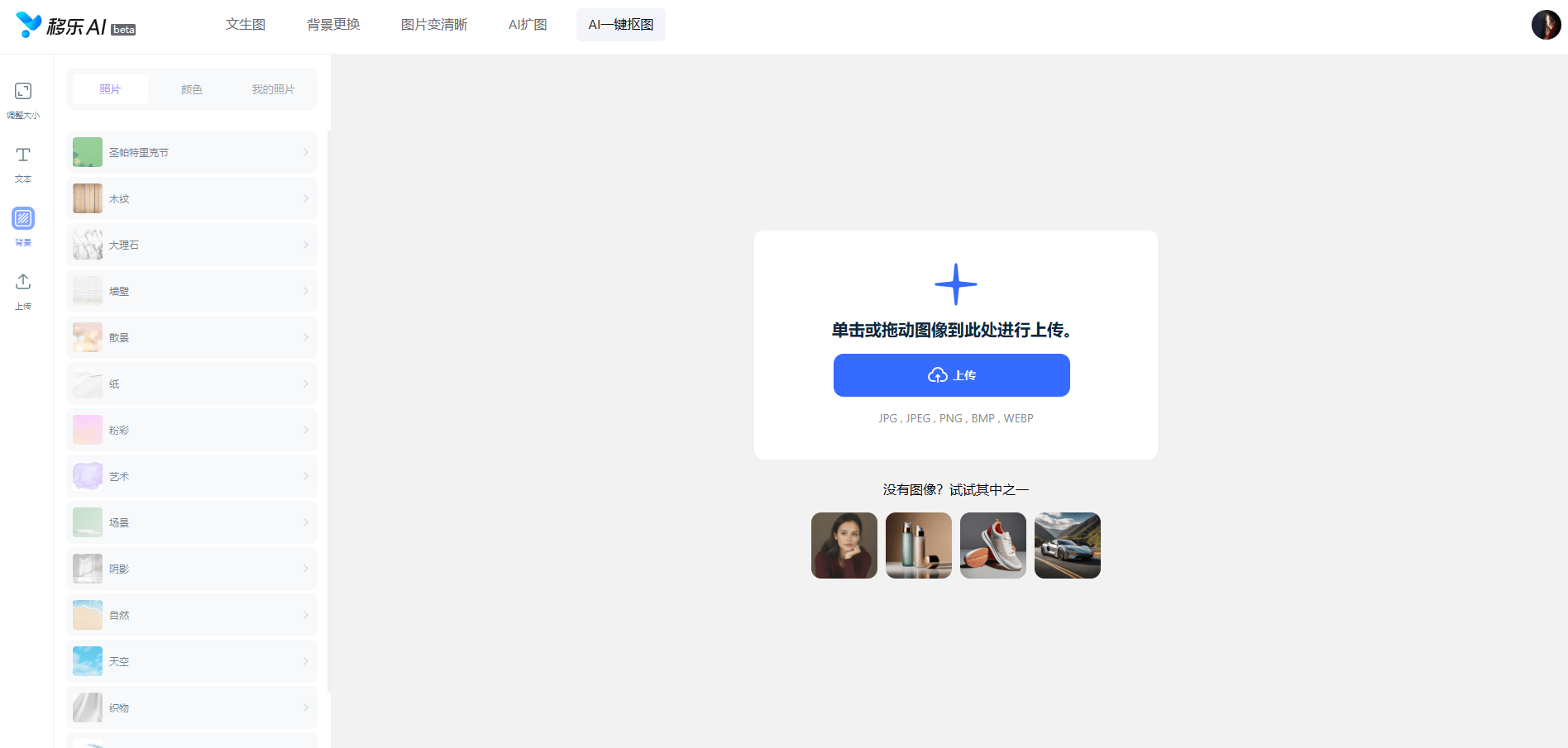Click the 自然 category thumbnail
Viewport: 1568px width, 748px height.
coord(88,615)
